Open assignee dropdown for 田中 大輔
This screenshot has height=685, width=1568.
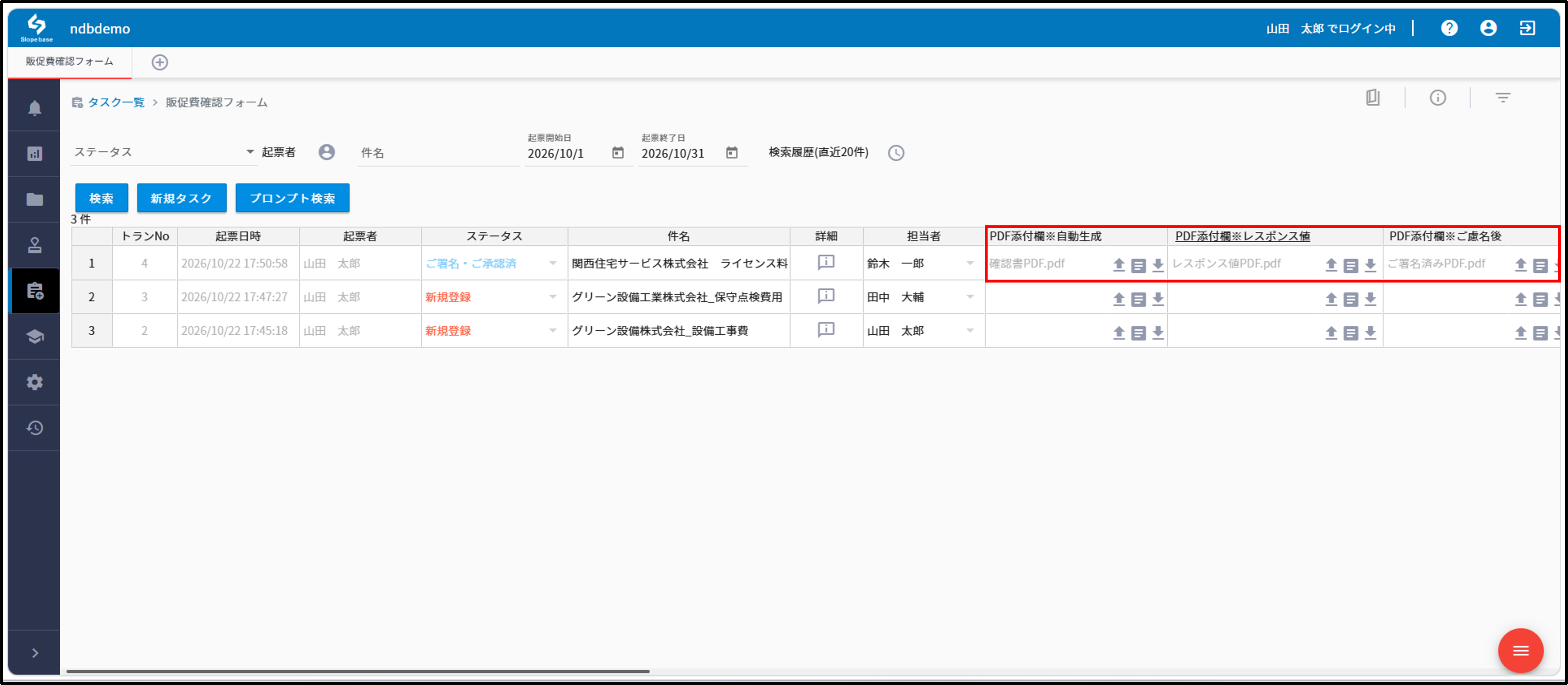(970, 296)
